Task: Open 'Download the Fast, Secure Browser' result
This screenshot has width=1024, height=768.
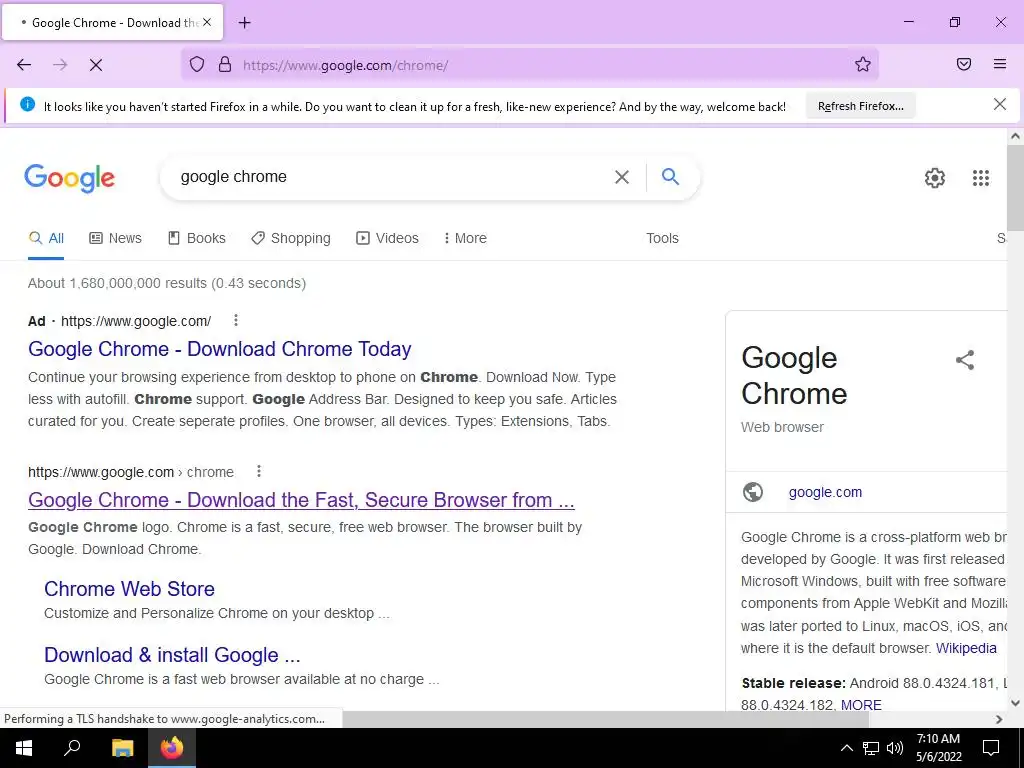Action: point(301,500)
